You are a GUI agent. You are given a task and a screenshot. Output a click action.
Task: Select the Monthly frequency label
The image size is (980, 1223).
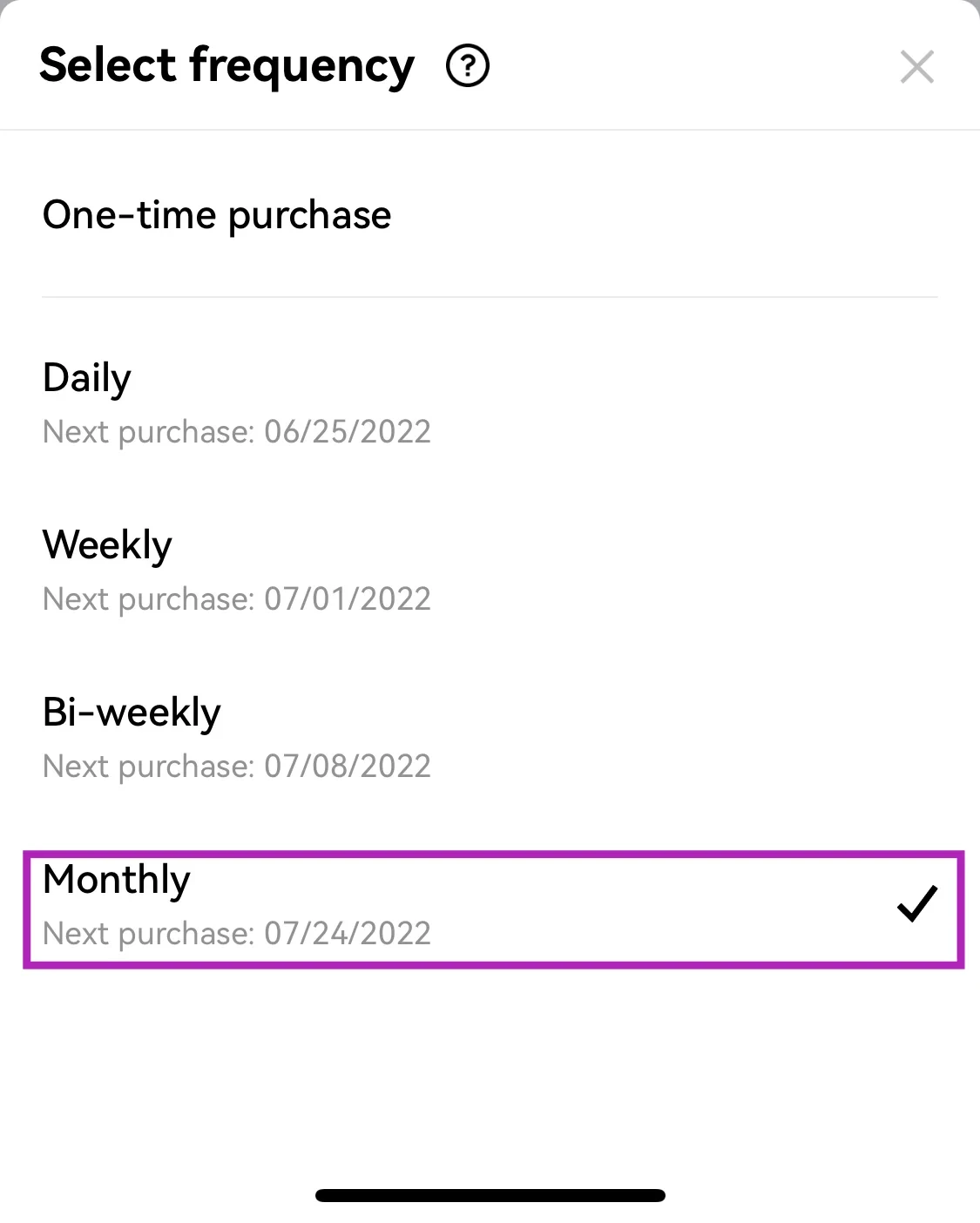117,880
